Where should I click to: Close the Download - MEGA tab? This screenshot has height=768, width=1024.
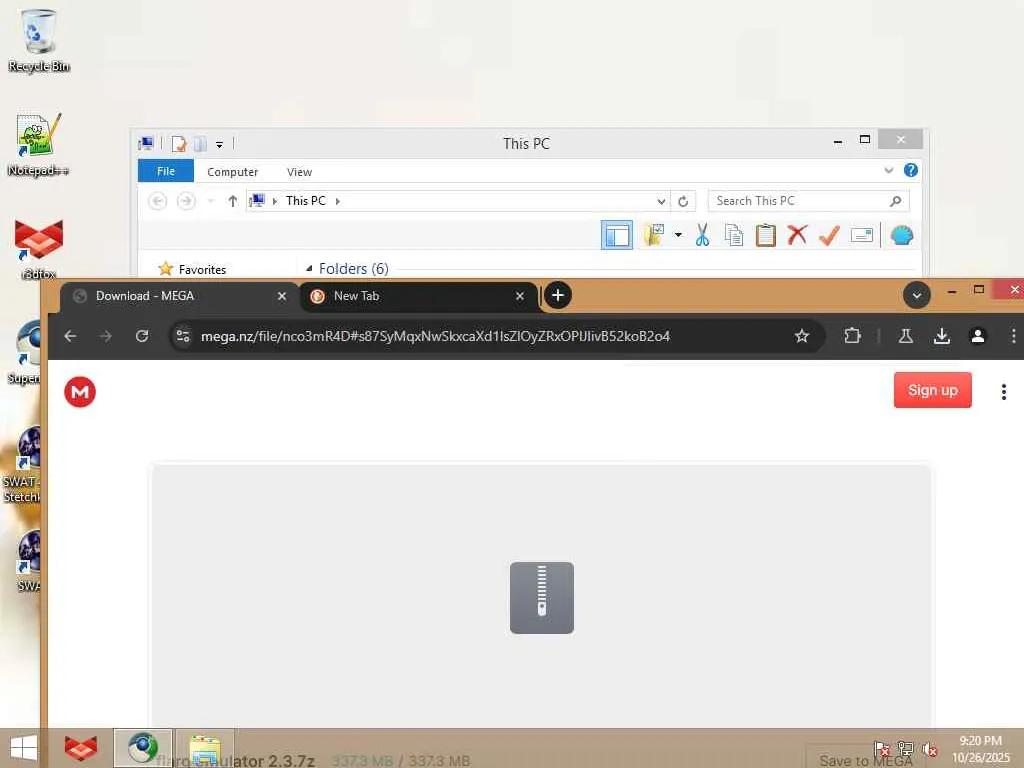click(x=281, y=296)
